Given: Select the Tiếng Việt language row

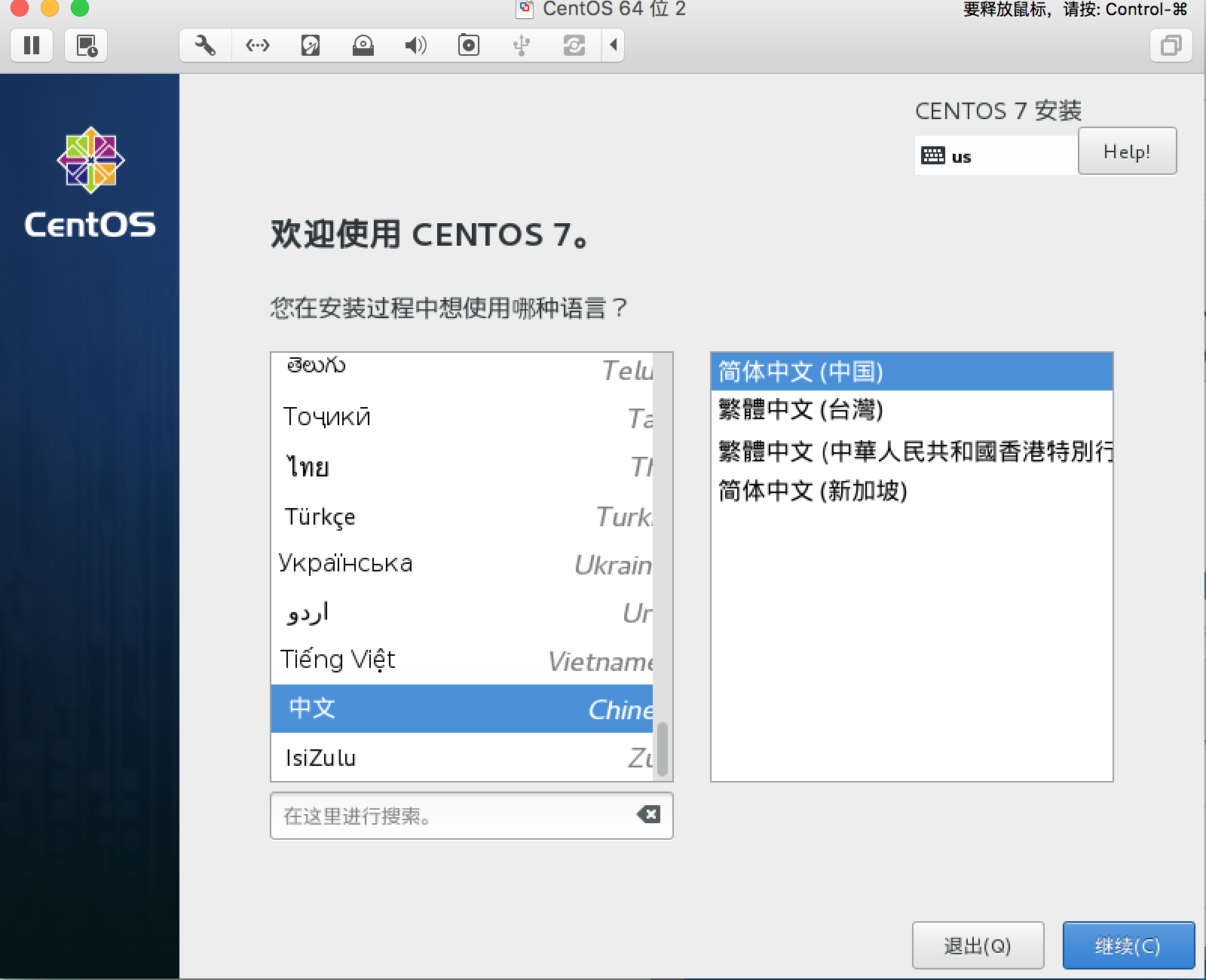Looking at the screenshot, I should point(462,660).
